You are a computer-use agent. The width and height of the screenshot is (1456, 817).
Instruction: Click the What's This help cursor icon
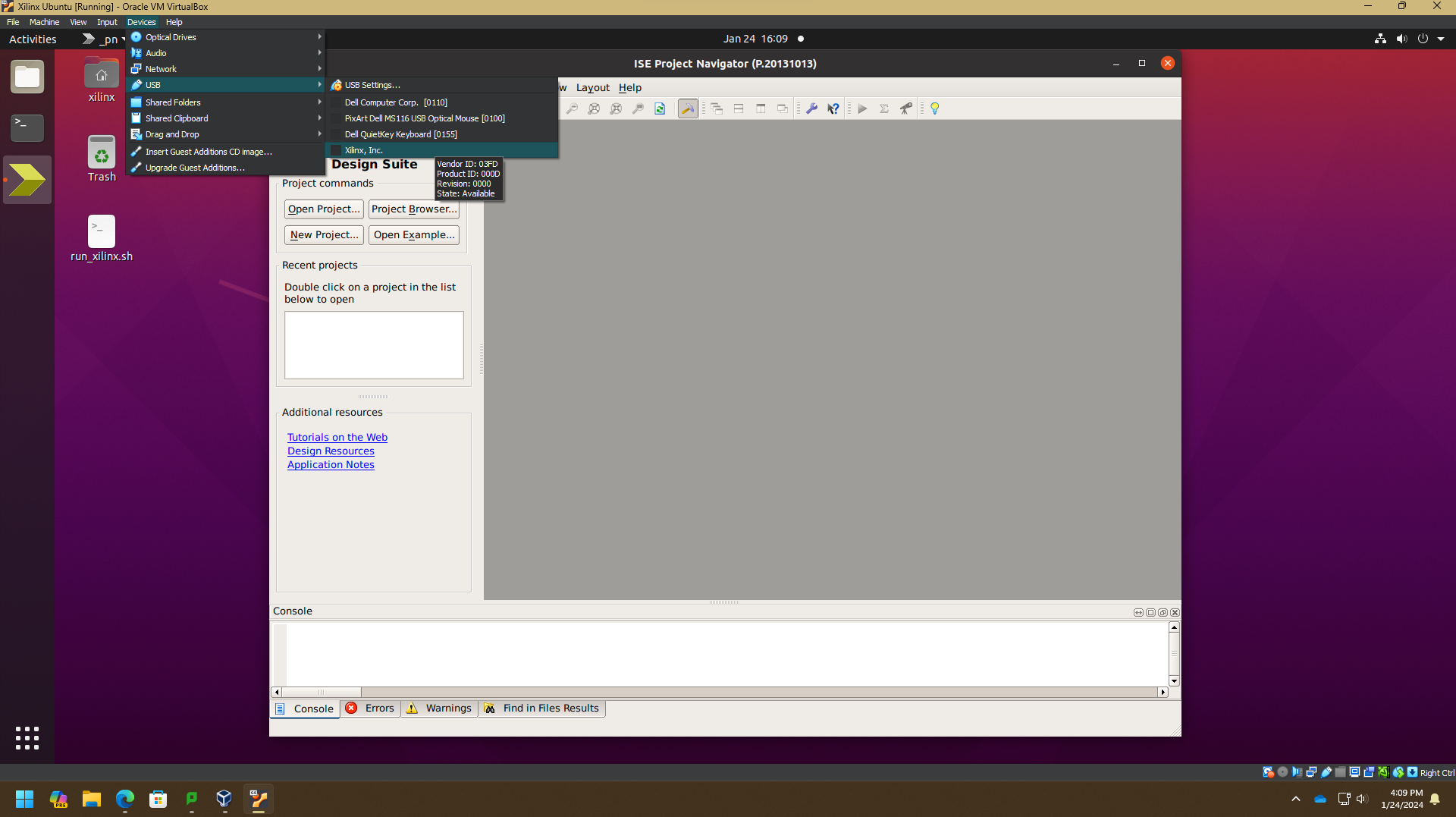[833, 108]
